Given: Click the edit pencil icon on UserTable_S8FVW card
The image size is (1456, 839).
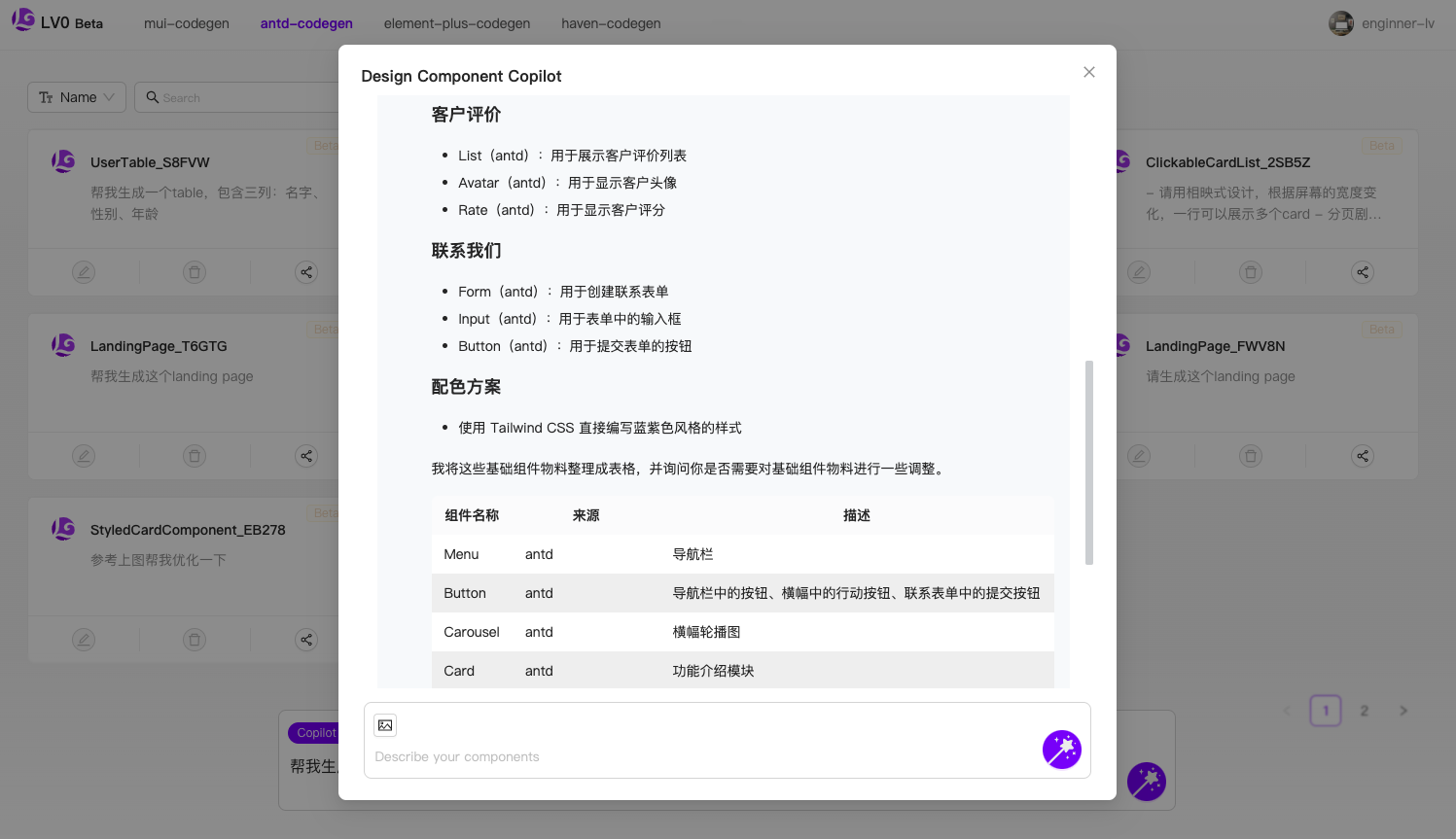Looking at the screenshot, I should [84, 272].
